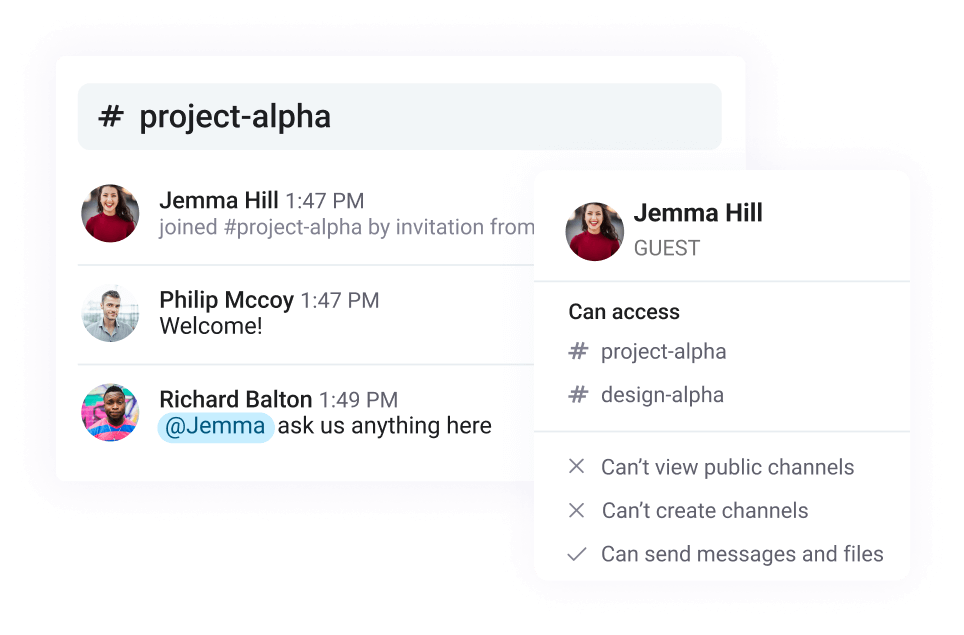Expand the Can access section
Image resolution: width=964 pixels, height=635 pixels.
point(623,312)
